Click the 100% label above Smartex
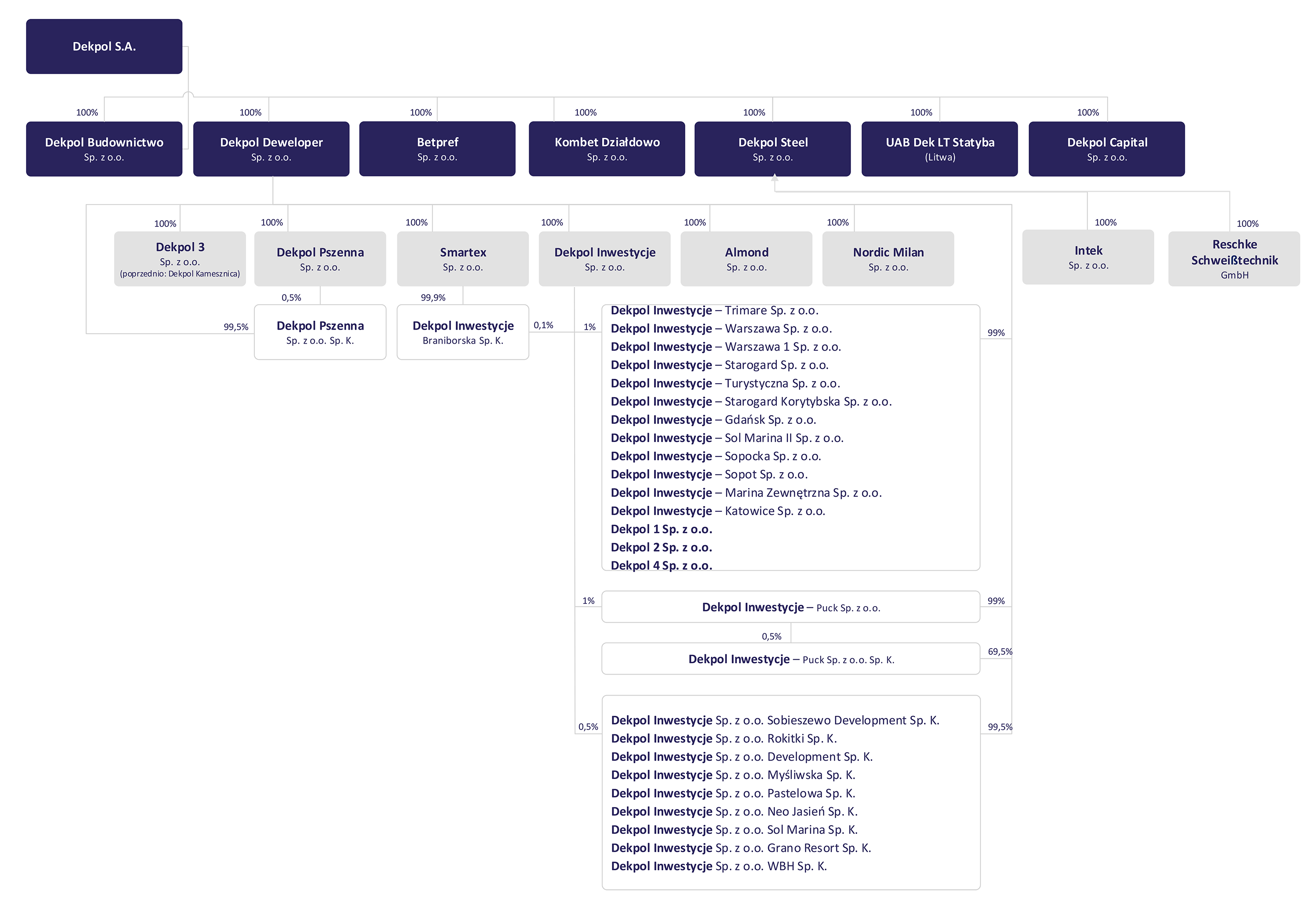The image size is (1316, 901). (x=416, y=223)
